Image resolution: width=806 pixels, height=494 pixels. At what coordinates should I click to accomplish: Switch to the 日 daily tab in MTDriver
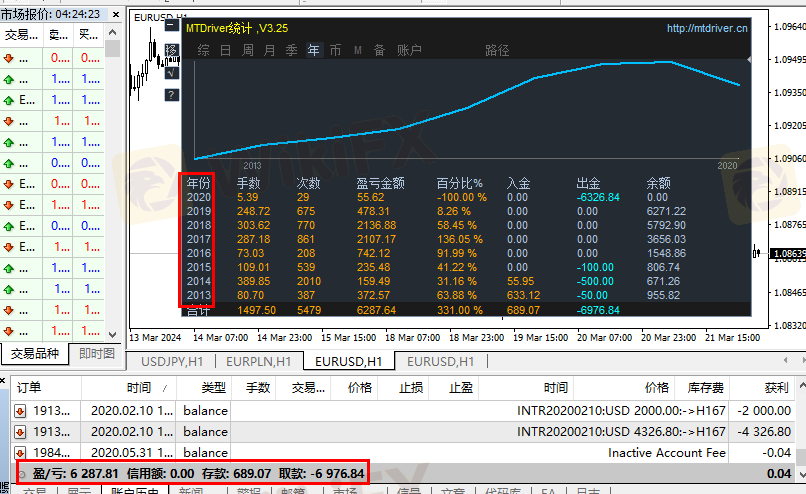[226, 50]
